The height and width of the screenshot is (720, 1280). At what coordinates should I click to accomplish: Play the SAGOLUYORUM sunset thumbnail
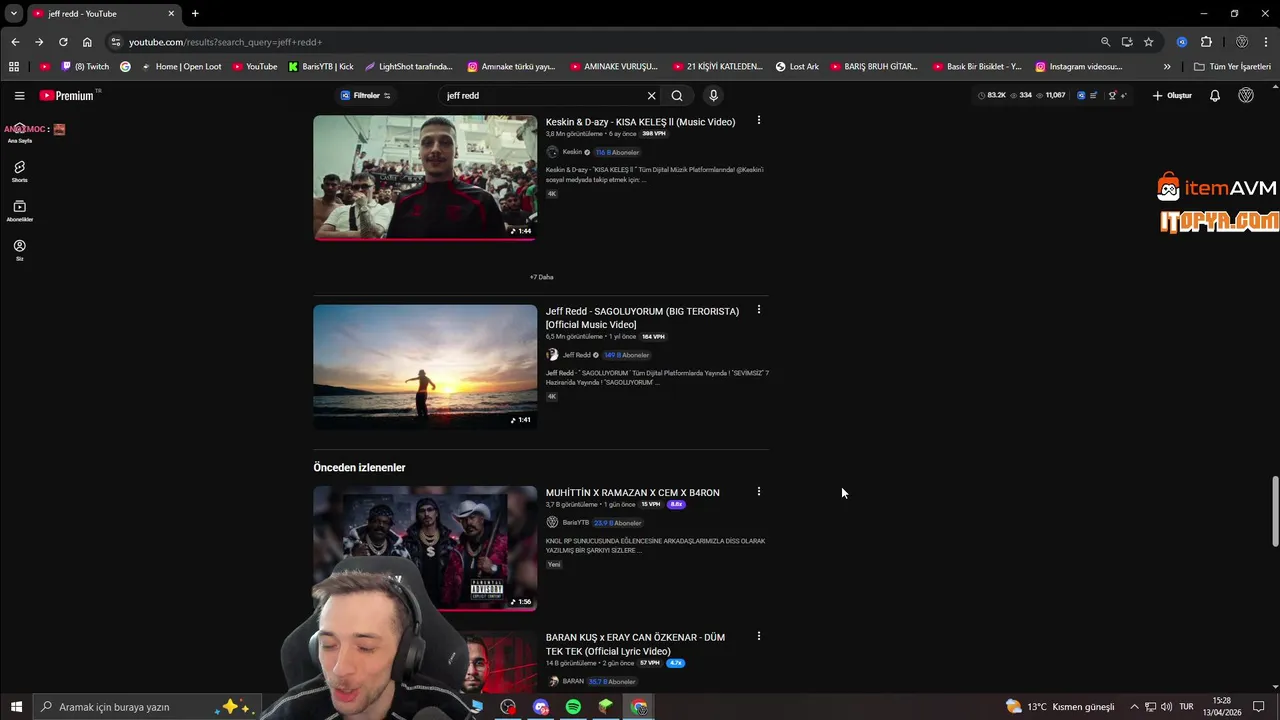point(425,367)
